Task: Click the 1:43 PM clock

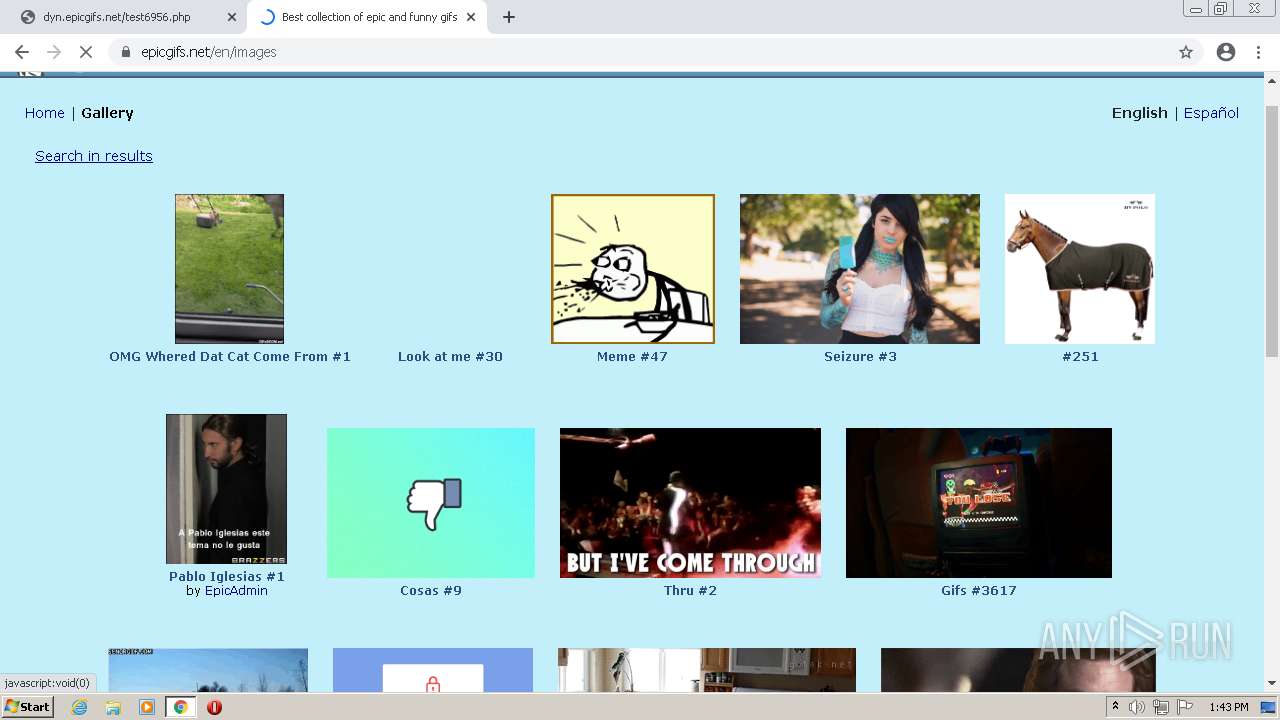Action: tap(1228, 707)
